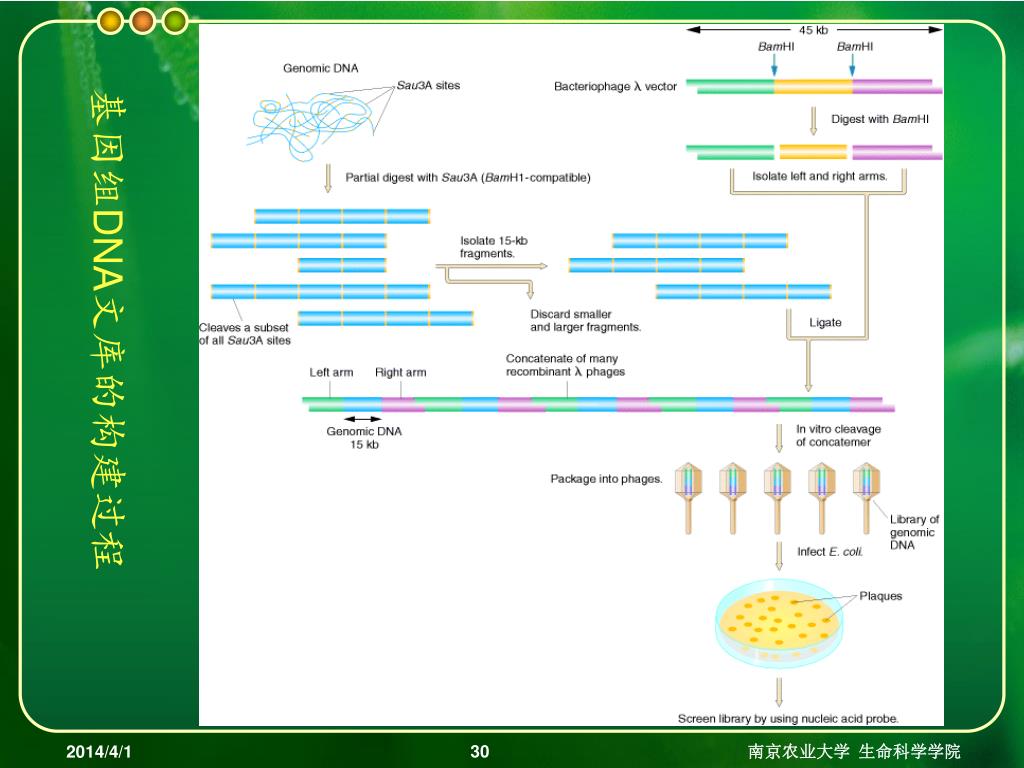The width and height of the screenshot is (1024, 768).
Task: Click 'Cleaves a subset of all Sau3A sites' note
Action: (245, 334)
